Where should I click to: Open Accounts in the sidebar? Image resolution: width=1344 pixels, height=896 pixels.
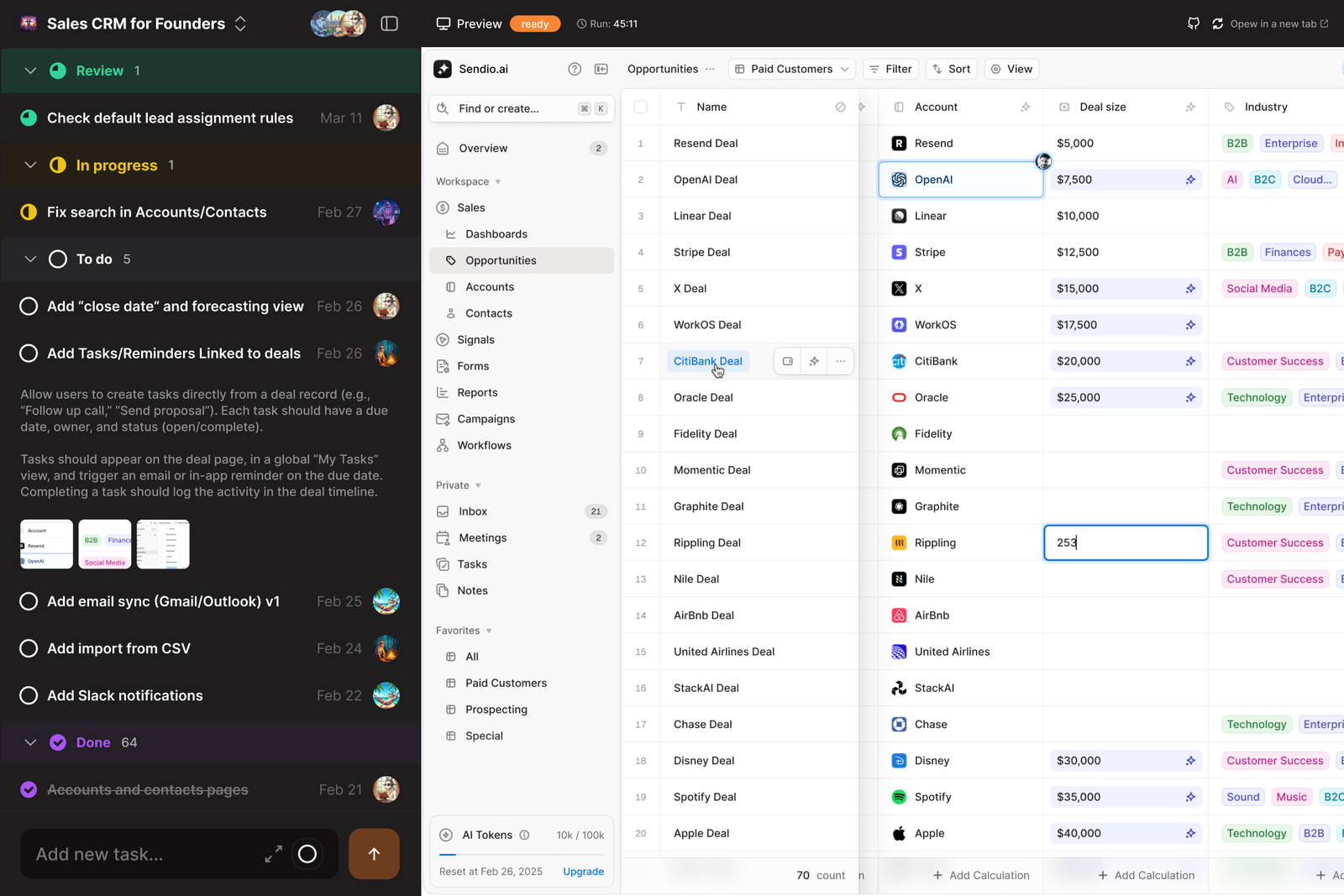point(490,286)
